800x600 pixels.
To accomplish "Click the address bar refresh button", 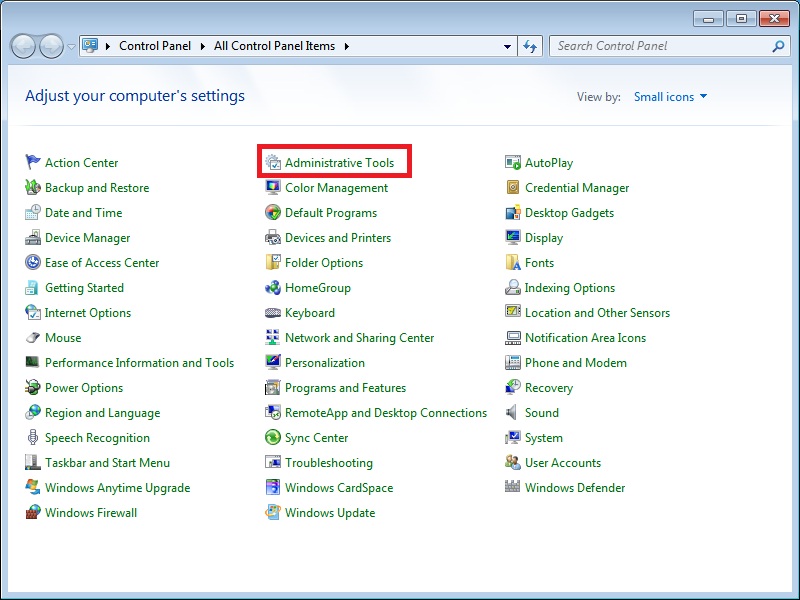I will 530,46.
